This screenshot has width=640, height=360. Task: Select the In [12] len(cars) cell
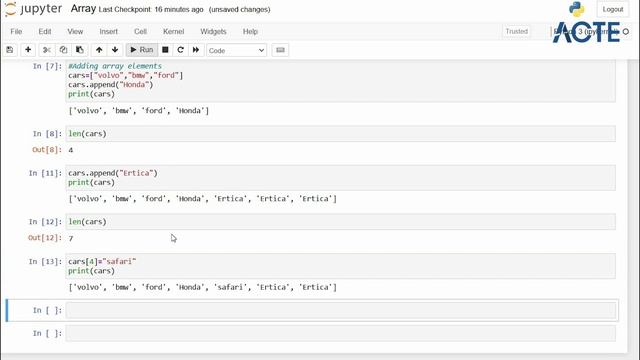click(x=340, y=222)
